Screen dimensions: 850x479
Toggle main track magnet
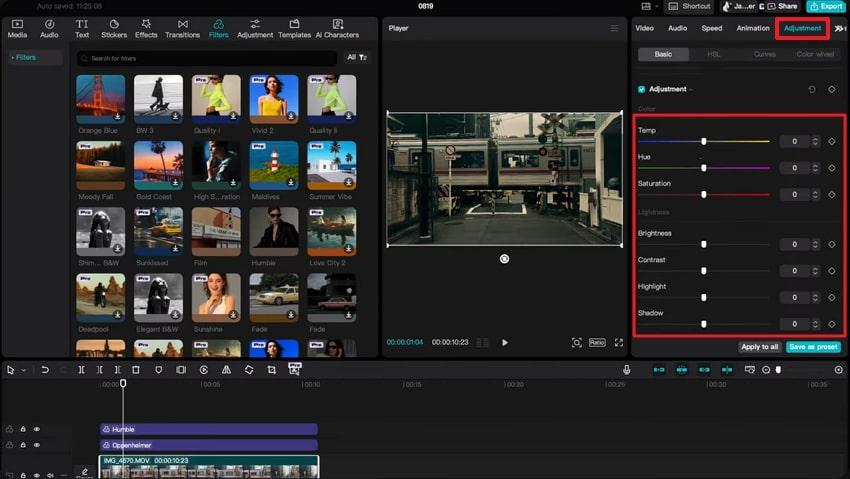pos(659,370)
